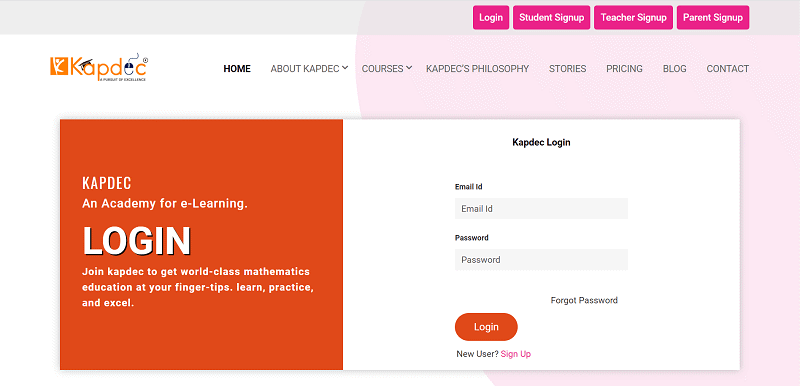
Task: Go to KAPDEC'S PHILOSOPHY page
Action: (478, 69)
